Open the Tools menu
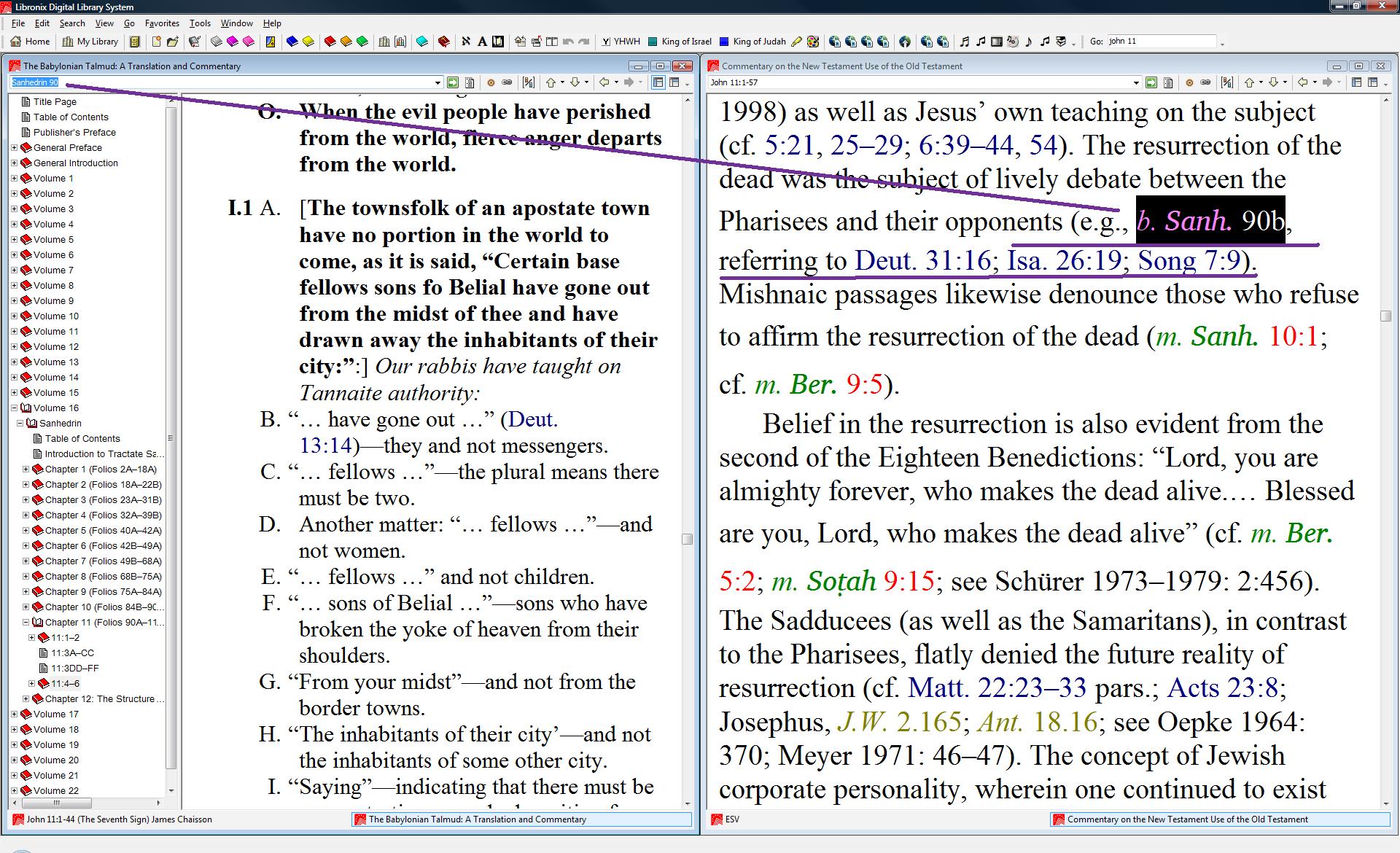This screenshot has width=1400, height=853. point(199,23)
